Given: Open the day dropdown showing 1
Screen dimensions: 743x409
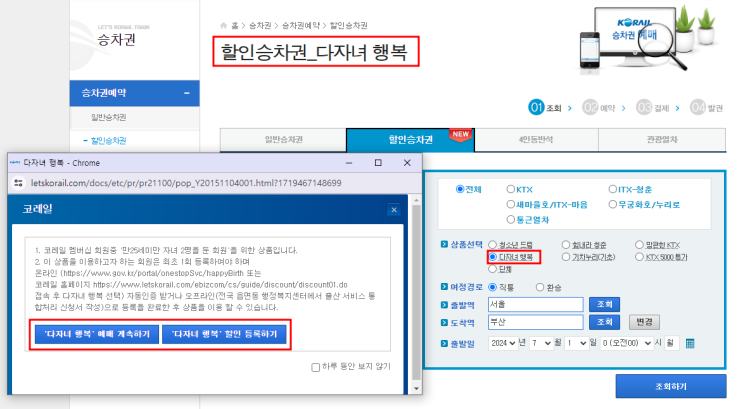Looking at the screenshot, I should click(576, 343).
